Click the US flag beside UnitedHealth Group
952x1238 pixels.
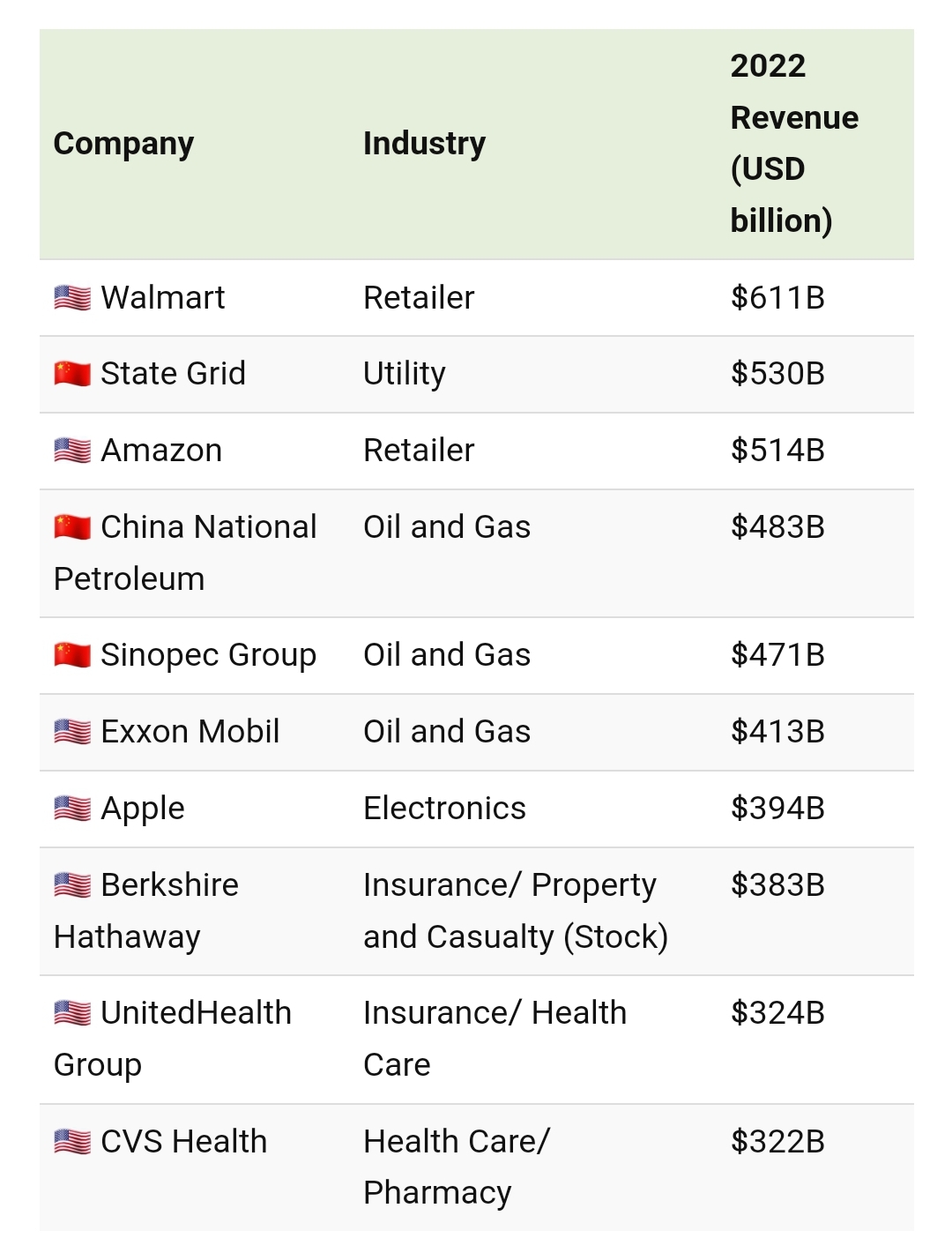(72, 1013)
